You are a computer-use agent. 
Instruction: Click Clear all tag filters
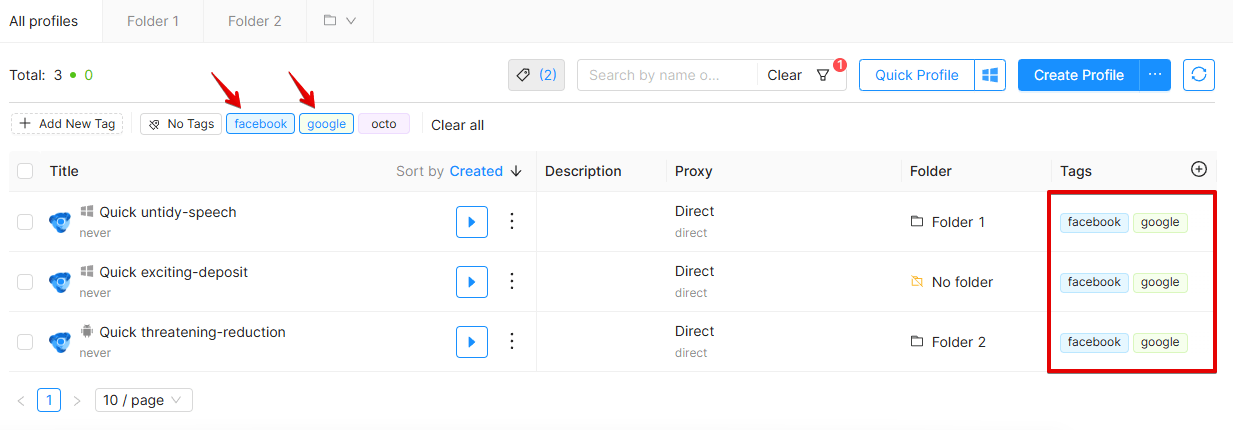(458, 125)
